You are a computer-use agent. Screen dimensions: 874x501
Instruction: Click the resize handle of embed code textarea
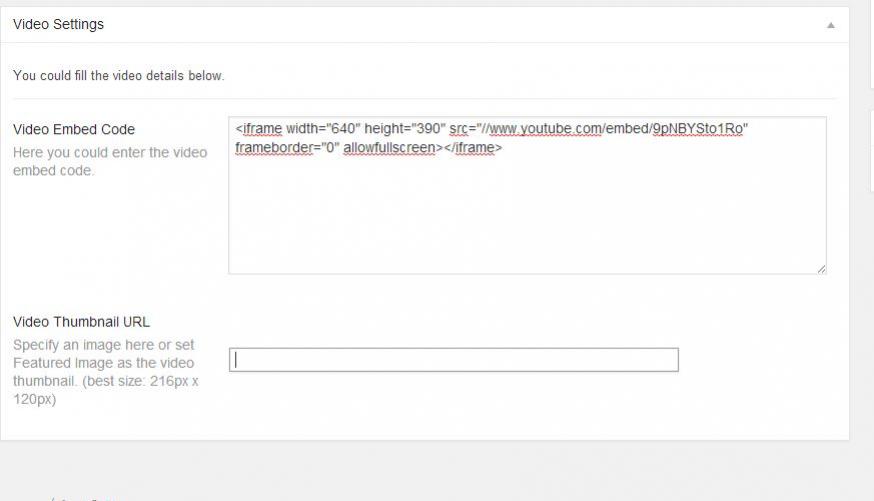coord(821,269)
